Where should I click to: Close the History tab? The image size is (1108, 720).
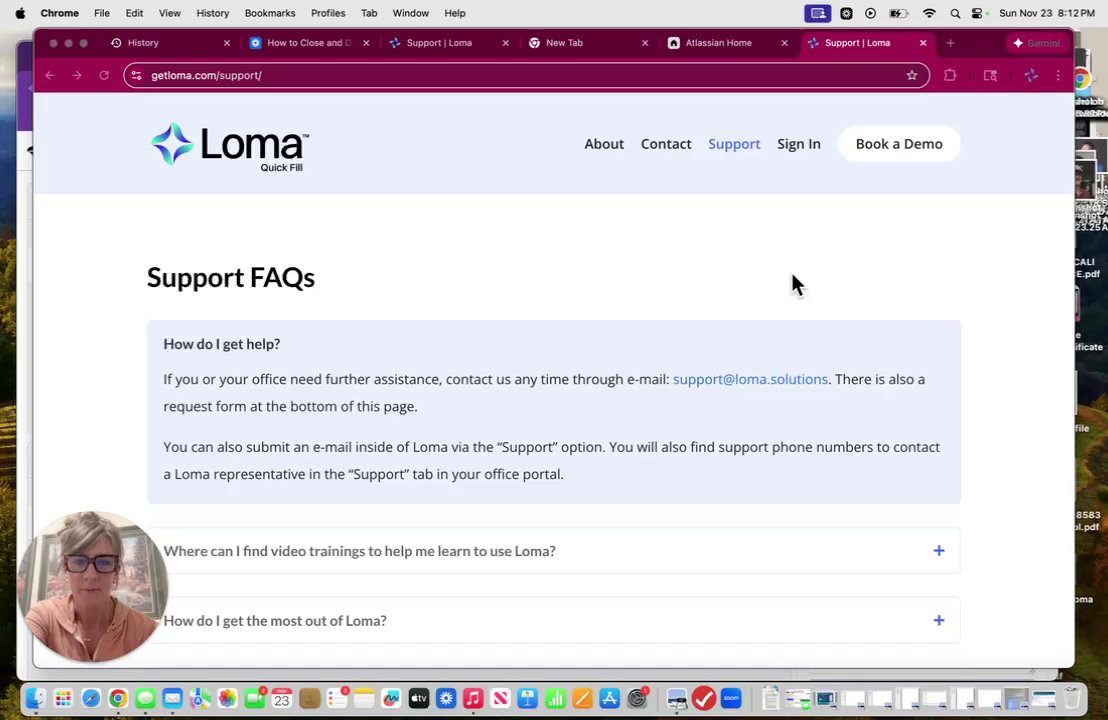pyautogui.click(x=226, y=42)
